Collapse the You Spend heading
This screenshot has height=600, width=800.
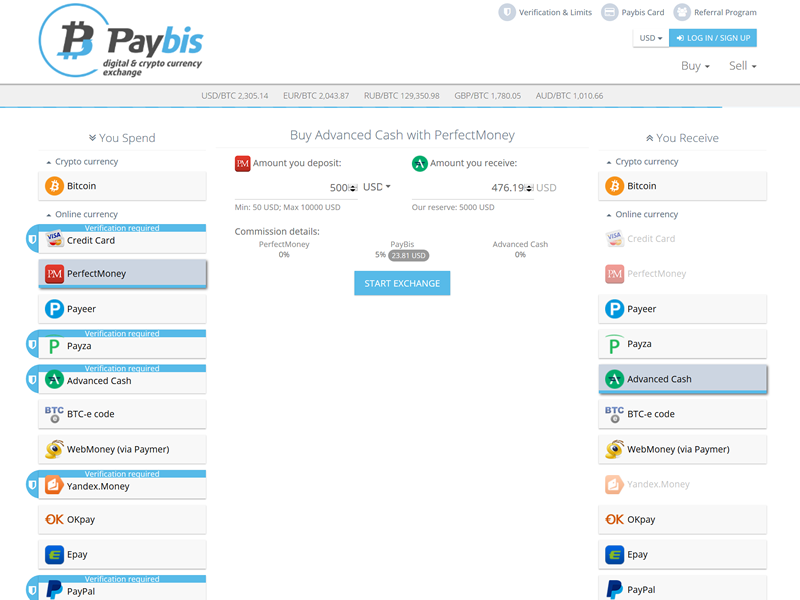pos(122,138)
